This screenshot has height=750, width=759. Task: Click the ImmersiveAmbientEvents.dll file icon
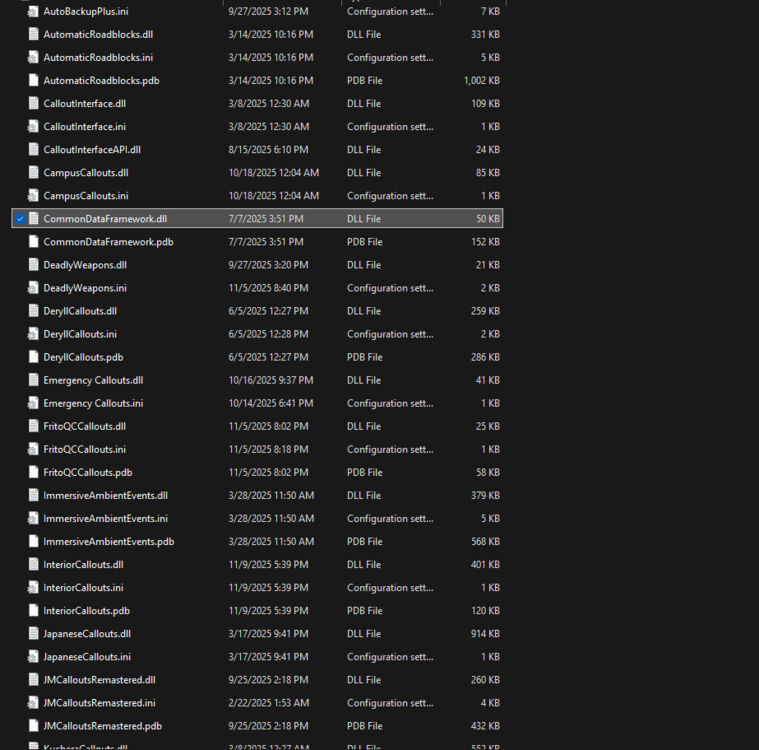pyautogui.click(x=33, y=496)
